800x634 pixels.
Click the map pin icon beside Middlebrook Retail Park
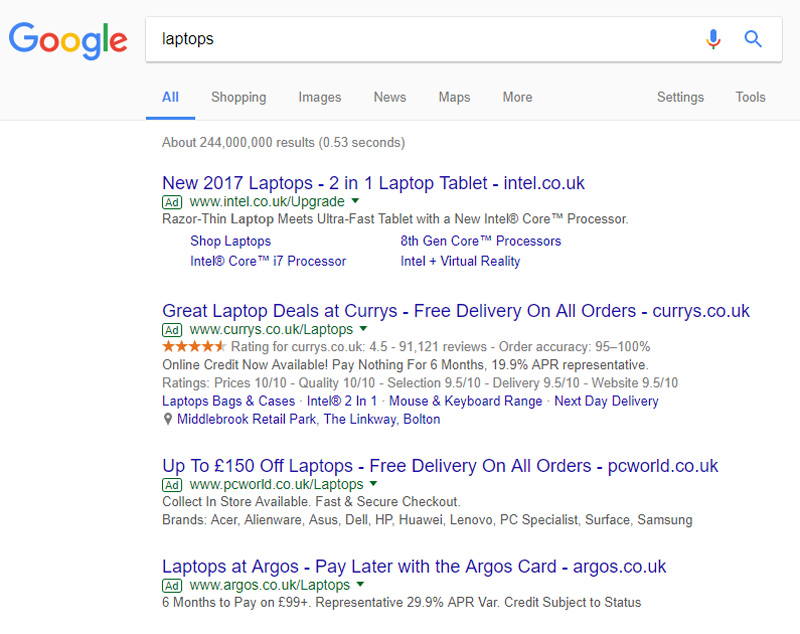[167, 420]
